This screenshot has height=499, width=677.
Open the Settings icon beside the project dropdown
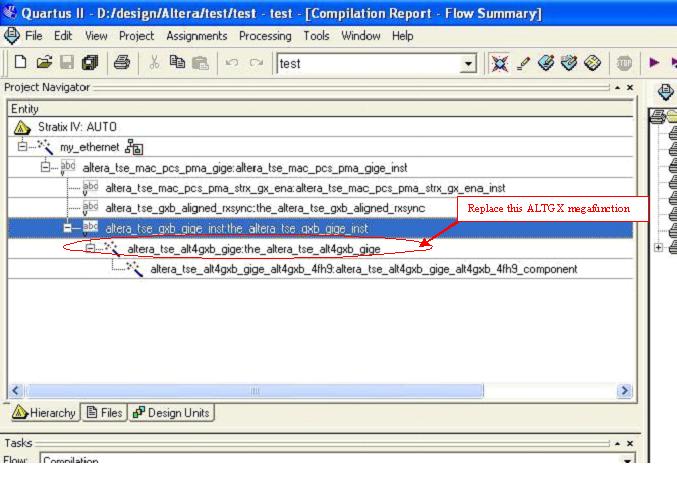500,63
